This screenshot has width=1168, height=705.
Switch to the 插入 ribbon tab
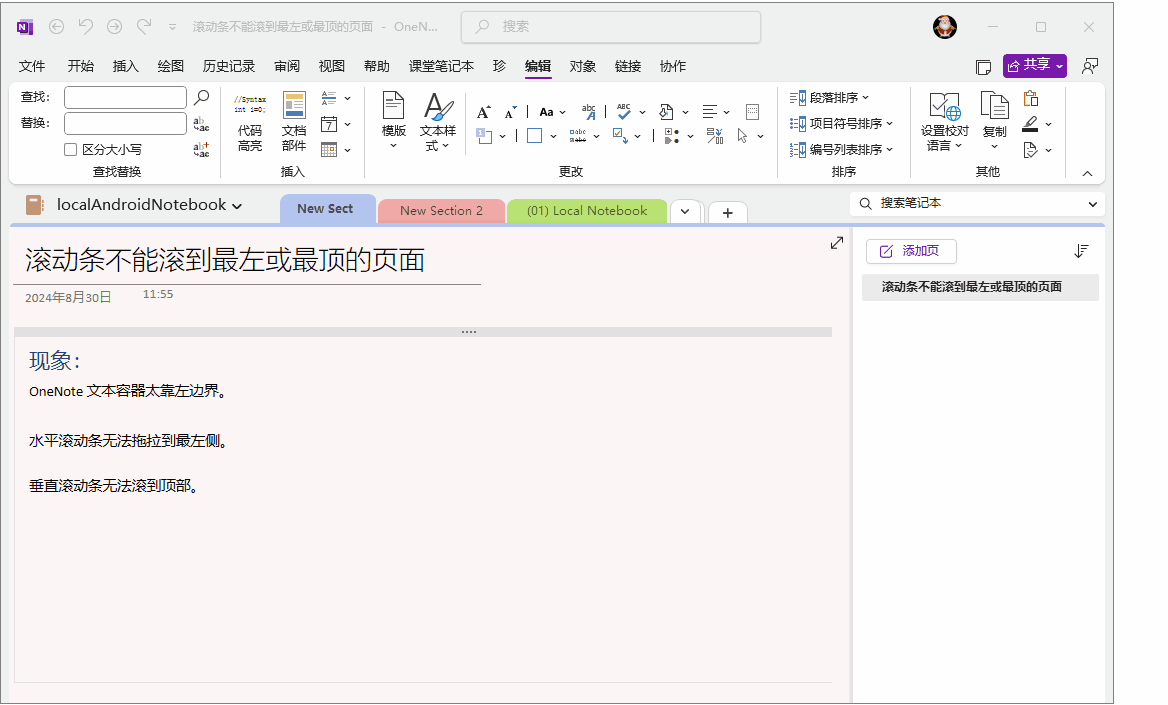click(x=126, y=66)
